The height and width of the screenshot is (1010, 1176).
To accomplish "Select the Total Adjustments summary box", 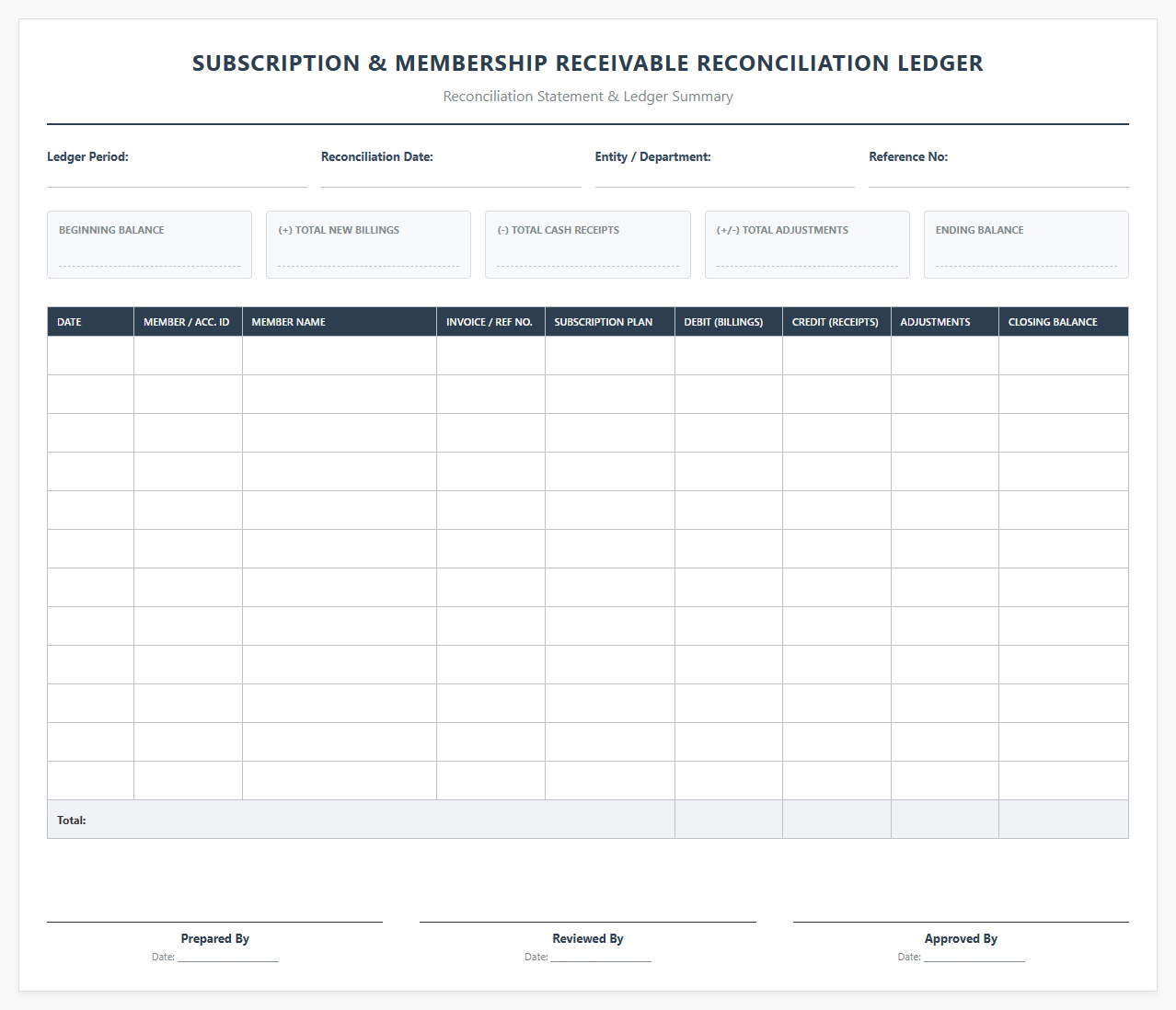I will tap(807, 245).
